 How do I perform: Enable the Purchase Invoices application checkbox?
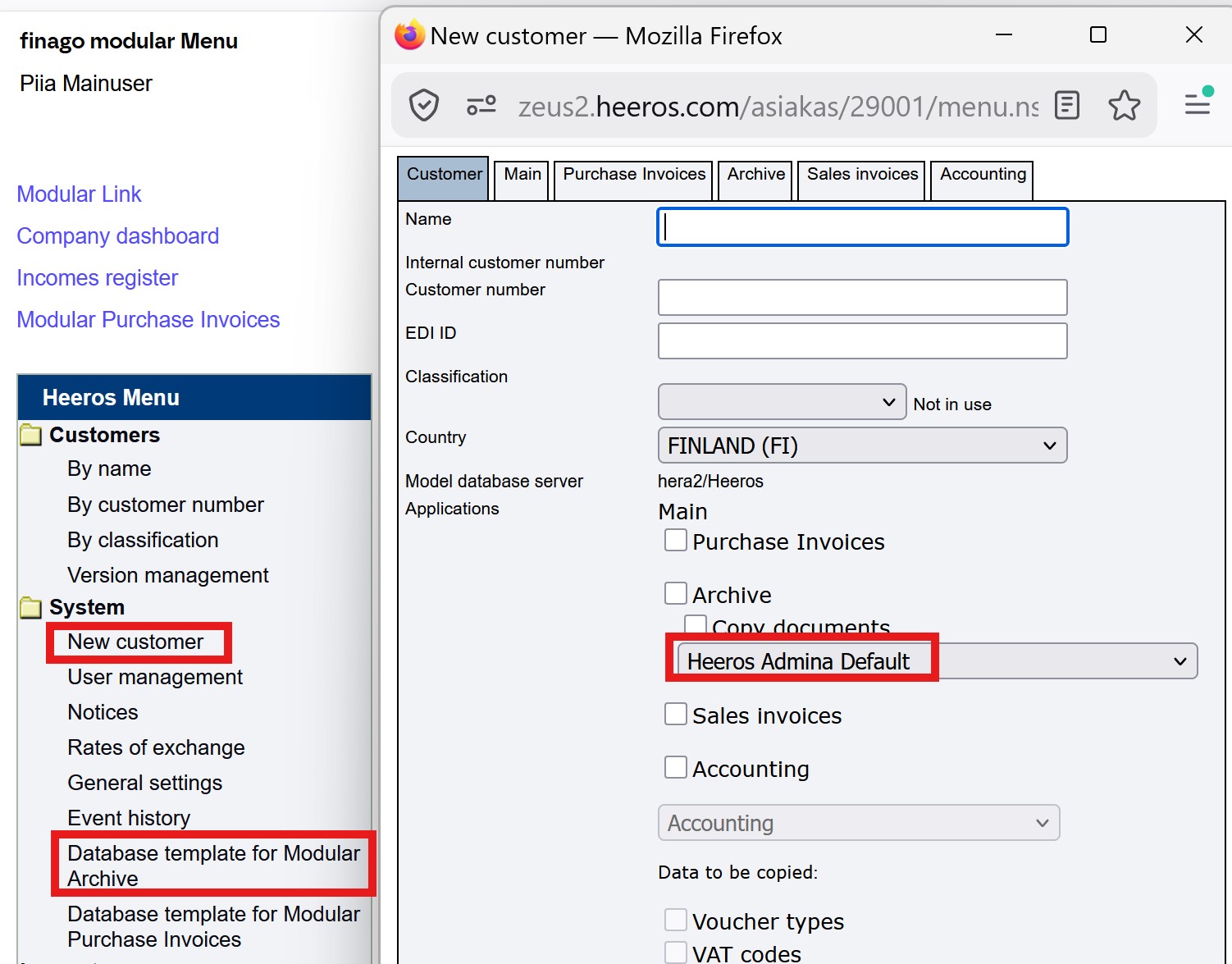676,540
